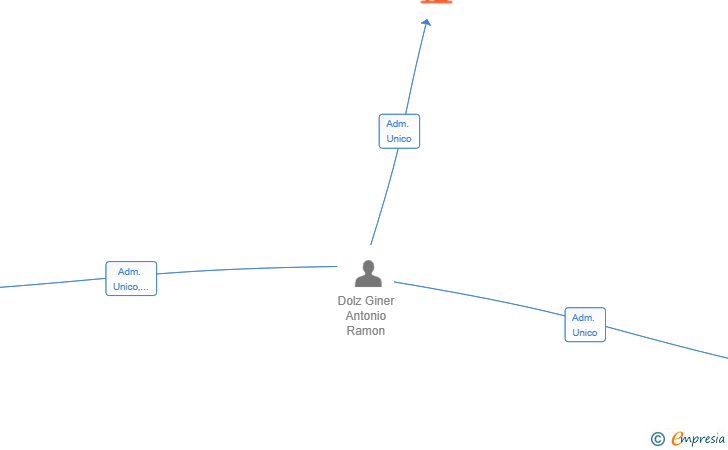Click edge line between person and right label
This screenshot has width=728, height=450.
[x=478, y=298]
